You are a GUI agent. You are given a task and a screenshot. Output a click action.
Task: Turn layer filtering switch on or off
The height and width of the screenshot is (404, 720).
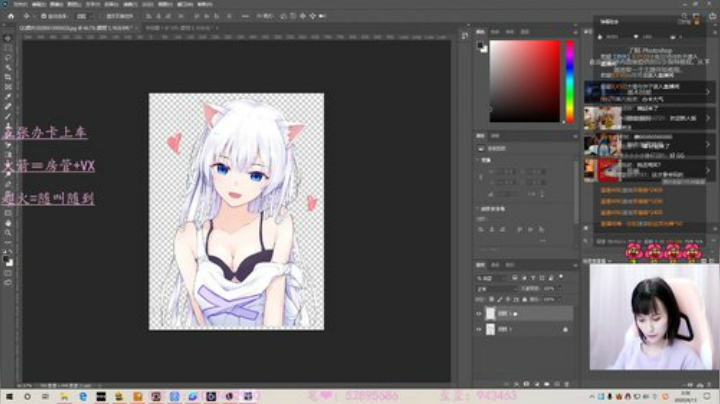(561, 277)
